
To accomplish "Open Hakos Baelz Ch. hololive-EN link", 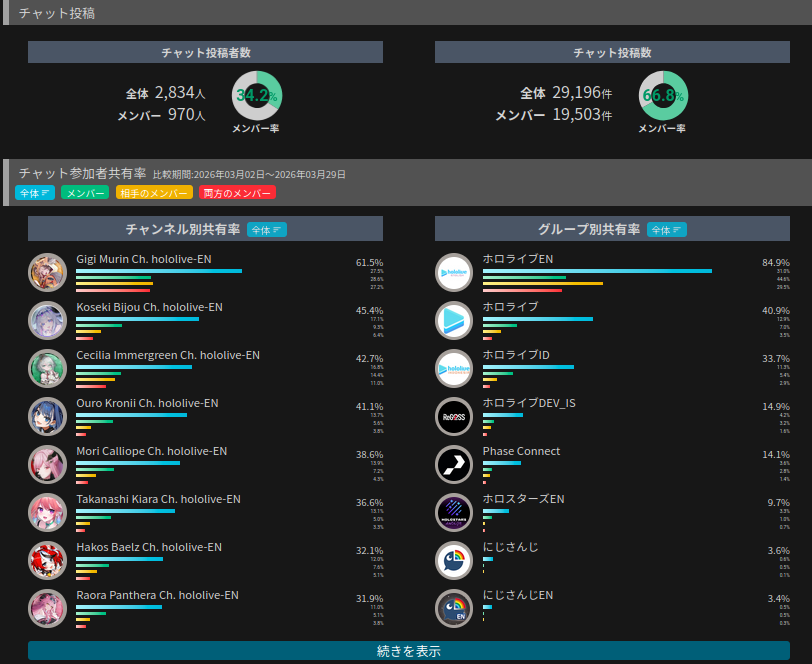I will (149, 547).
